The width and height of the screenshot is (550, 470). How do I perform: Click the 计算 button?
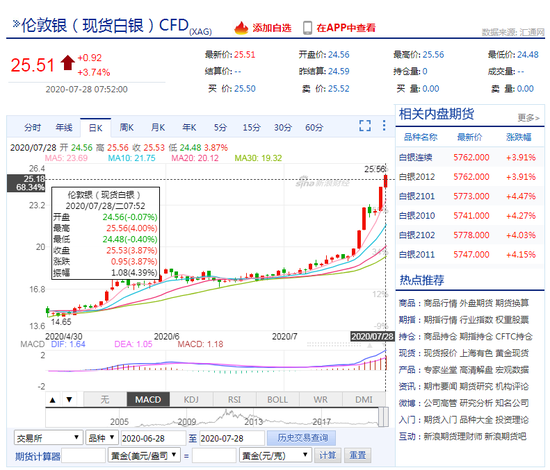(x=328, y=455)
